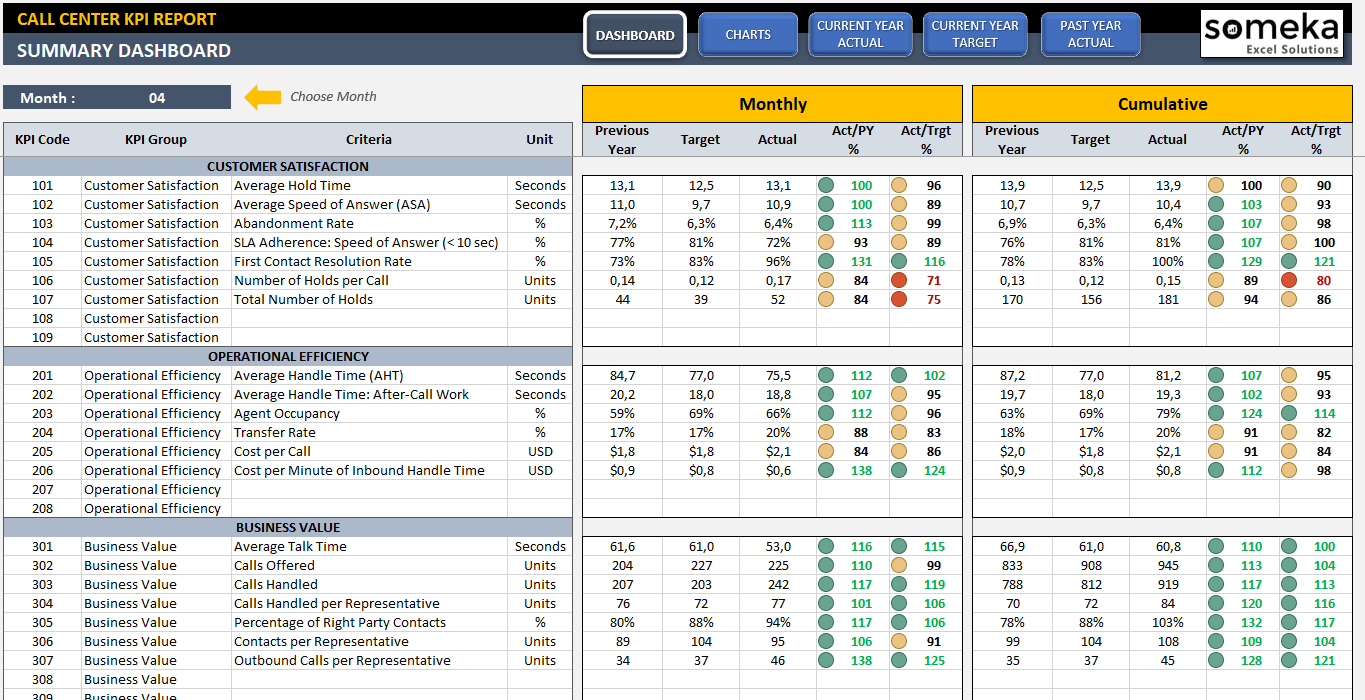
Task: Click green Act/PY indicator for Average Hold Time monthly
Action: [x=826, y=185]
